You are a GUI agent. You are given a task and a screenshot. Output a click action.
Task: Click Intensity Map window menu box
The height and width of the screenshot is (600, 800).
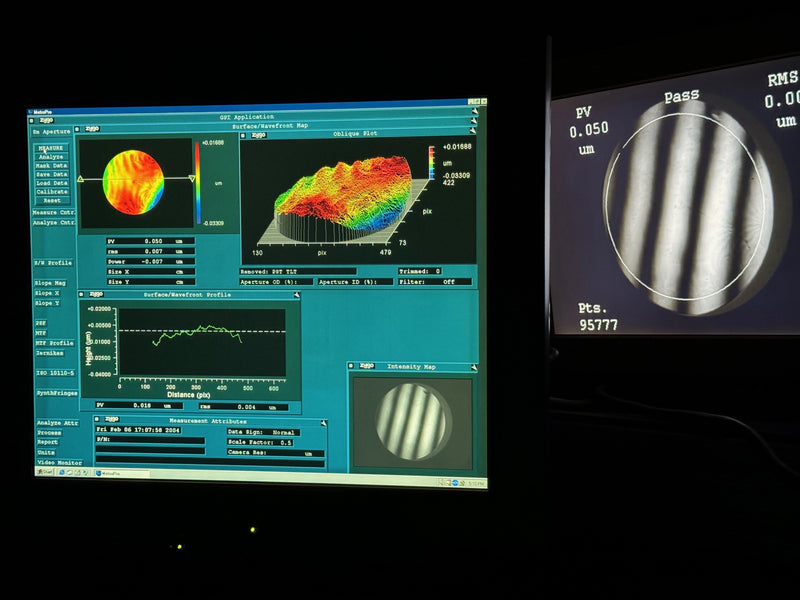click(x=351, y=366)
